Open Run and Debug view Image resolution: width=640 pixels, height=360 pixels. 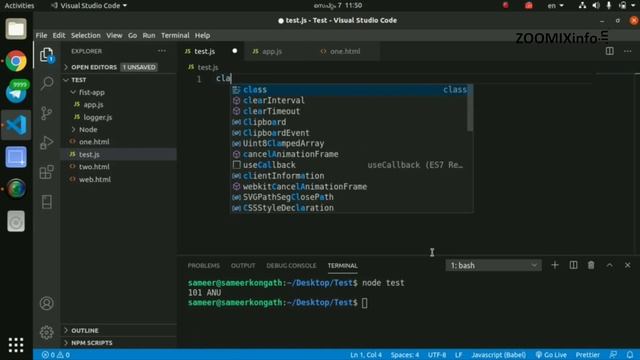(47, 142)
